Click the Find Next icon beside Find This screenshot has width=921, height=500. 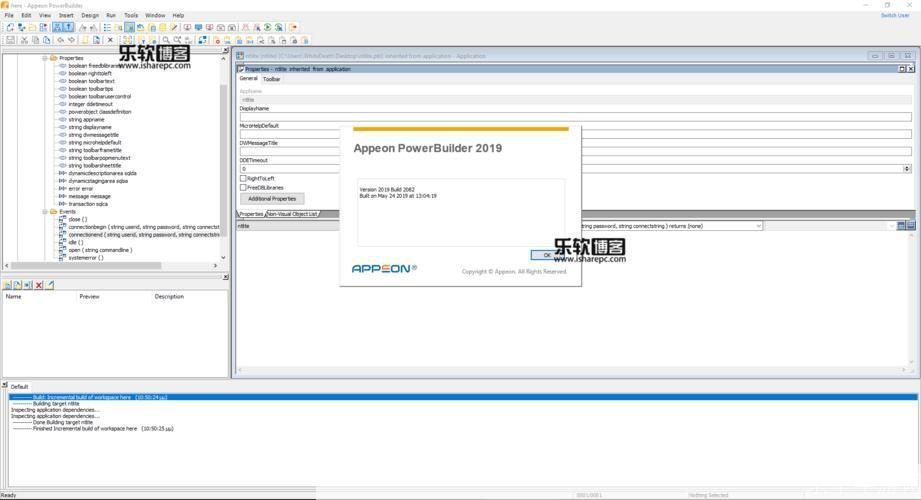[177, 40]
